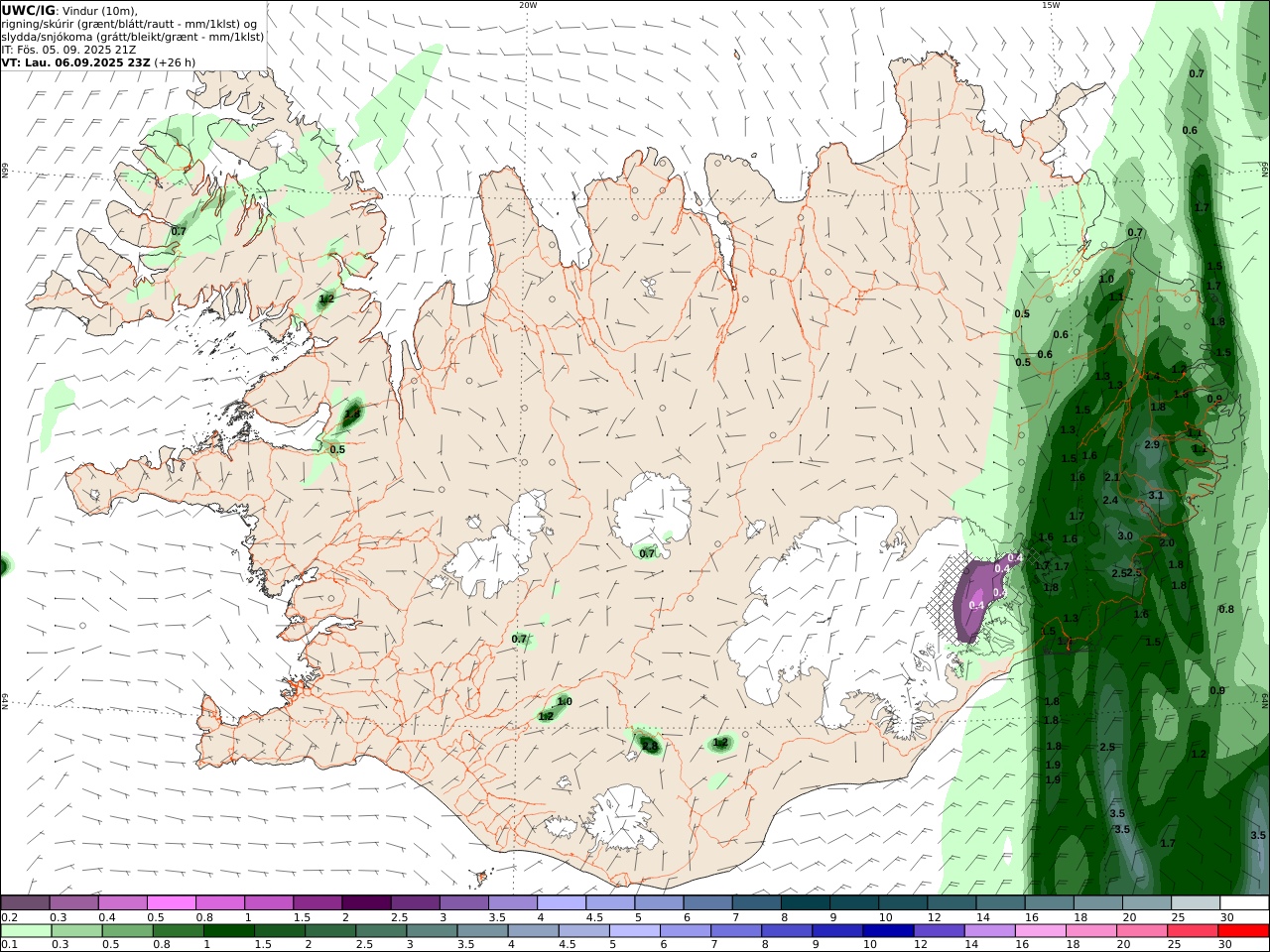
Task: Click the '2.0' rainfall value in the east
Action: [x=1167, y=542]
